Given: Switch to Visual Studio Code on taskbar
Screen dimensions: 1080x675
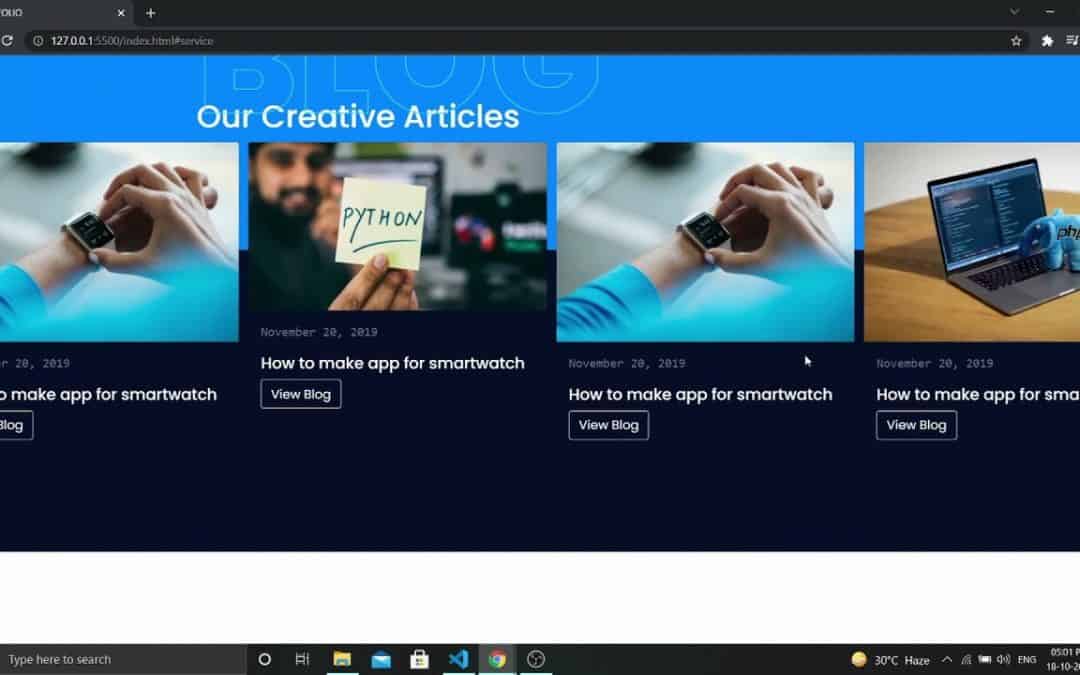Looking at the screenshot, I should pyautogui.click(x=459, y=659).
